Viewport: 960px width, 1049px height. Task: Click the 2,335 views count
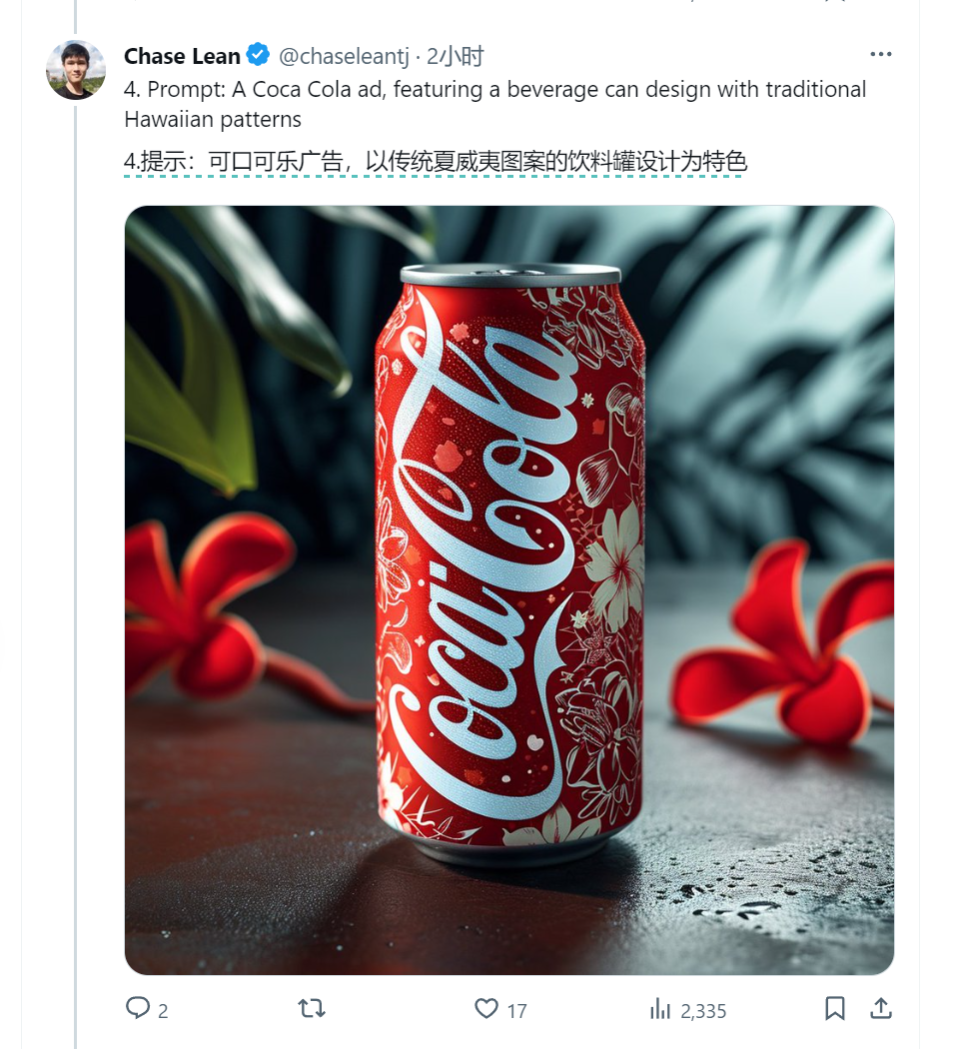coord(703,1010)
